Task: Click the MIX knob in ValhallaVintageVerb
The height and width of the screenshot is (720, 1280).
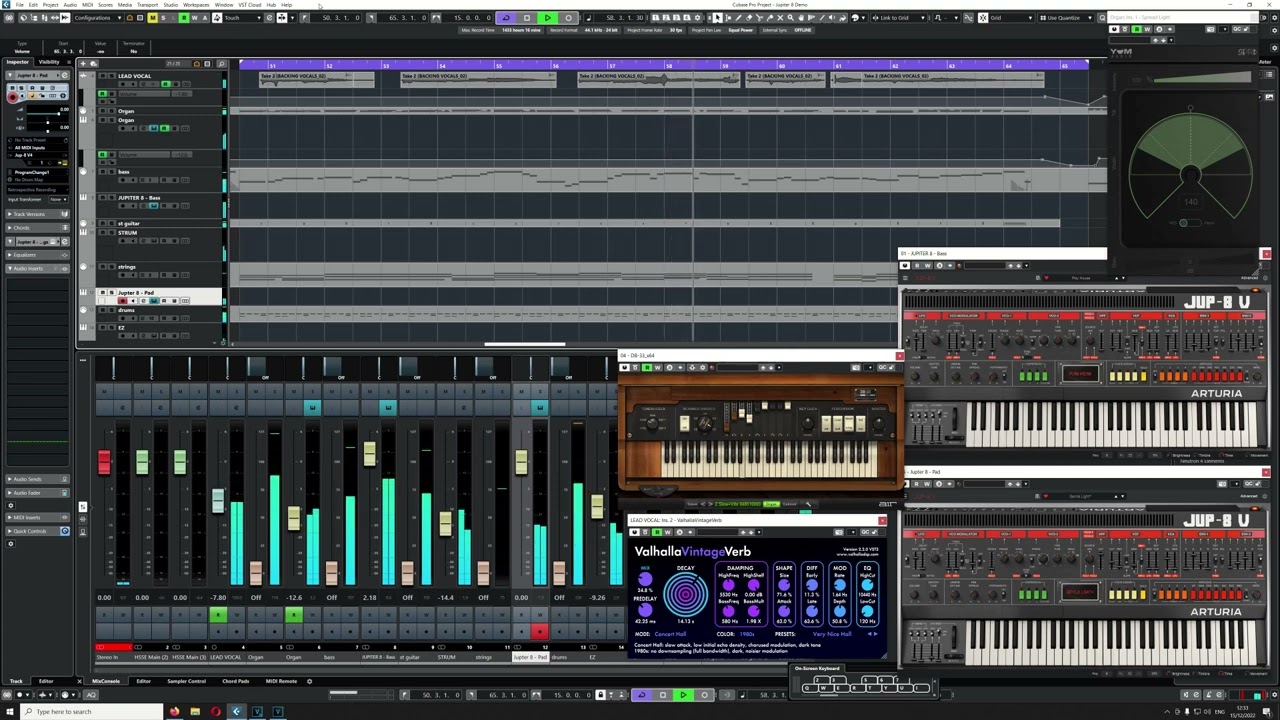Action: [x=645, y=580]
